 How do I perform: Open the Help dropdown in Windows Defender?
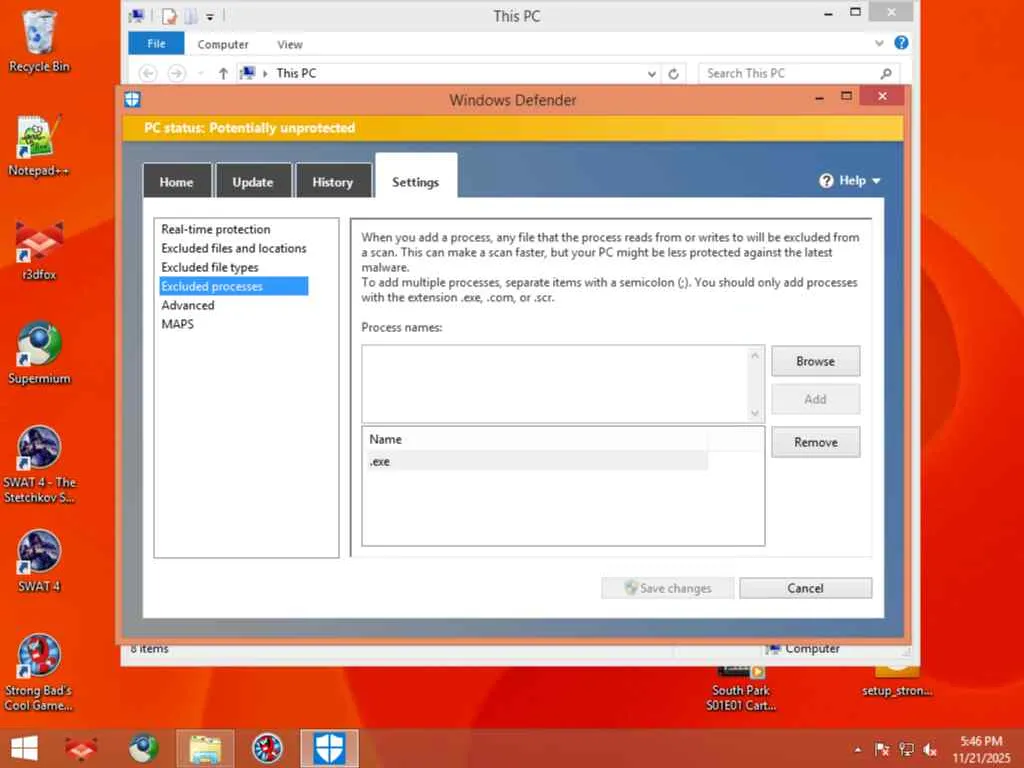(850, 181)
